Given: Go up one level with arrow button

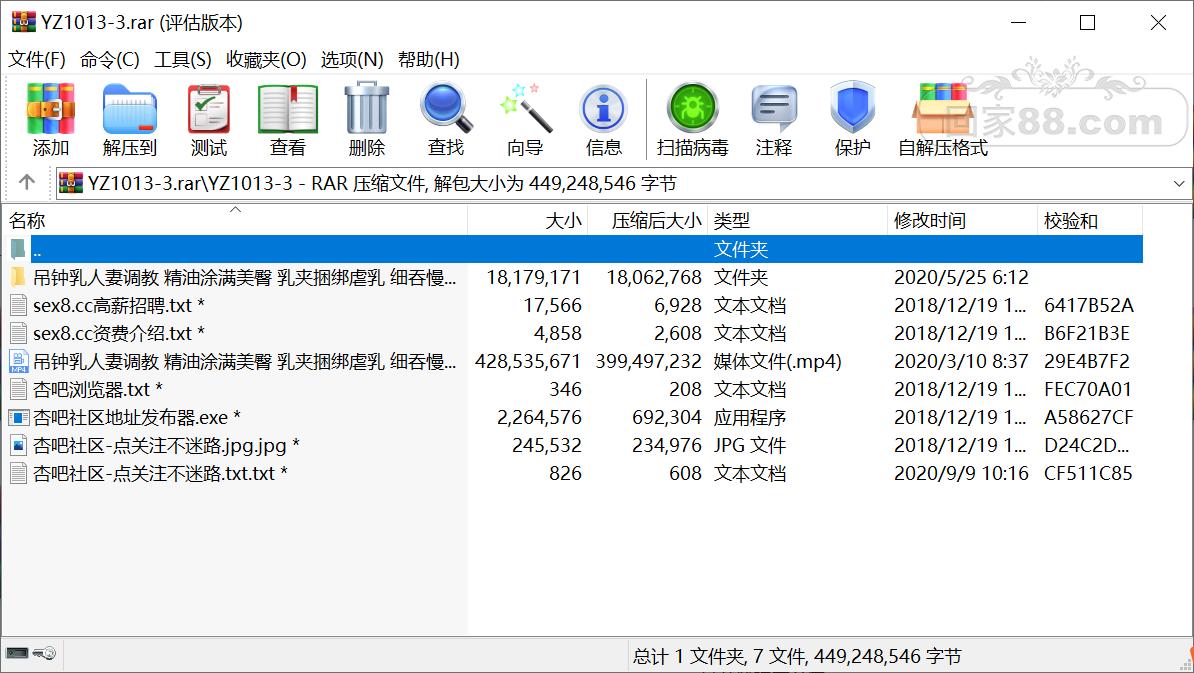Looking at the screenshot, I should pyautogui.click(x=27, y=183).
